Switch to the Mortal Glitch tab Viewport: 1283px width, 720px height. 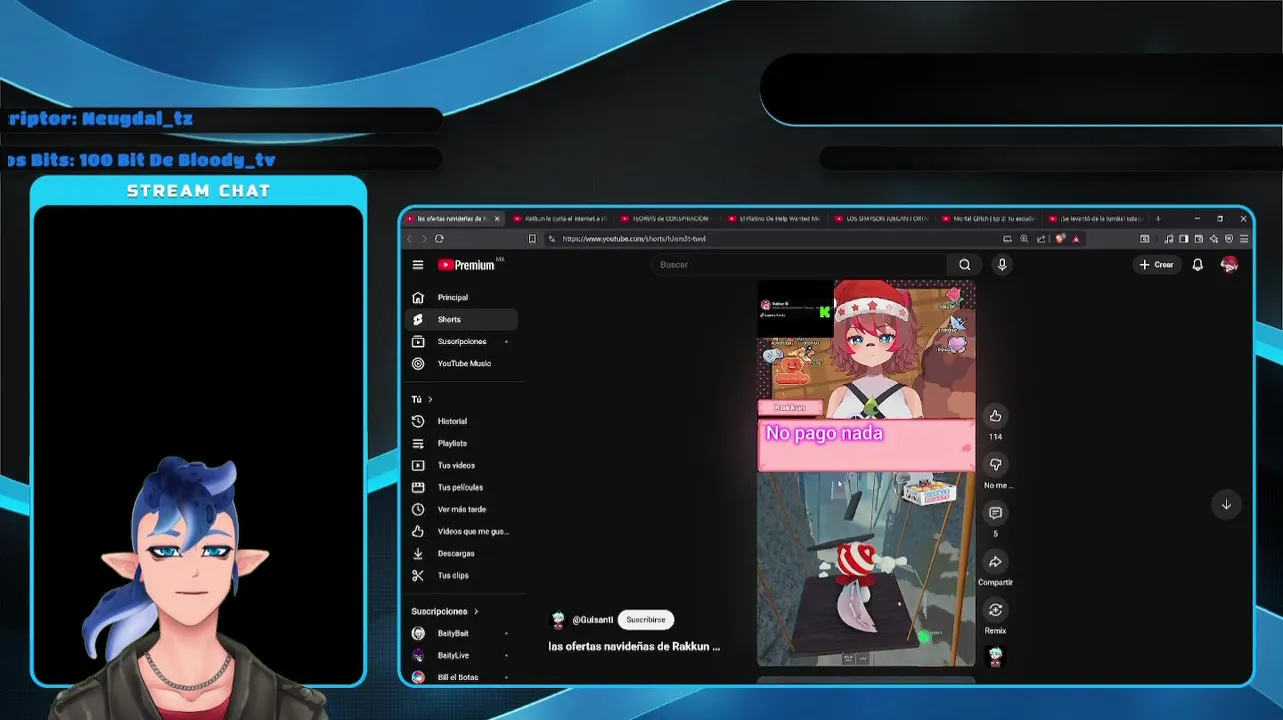[x=987, y=218]
